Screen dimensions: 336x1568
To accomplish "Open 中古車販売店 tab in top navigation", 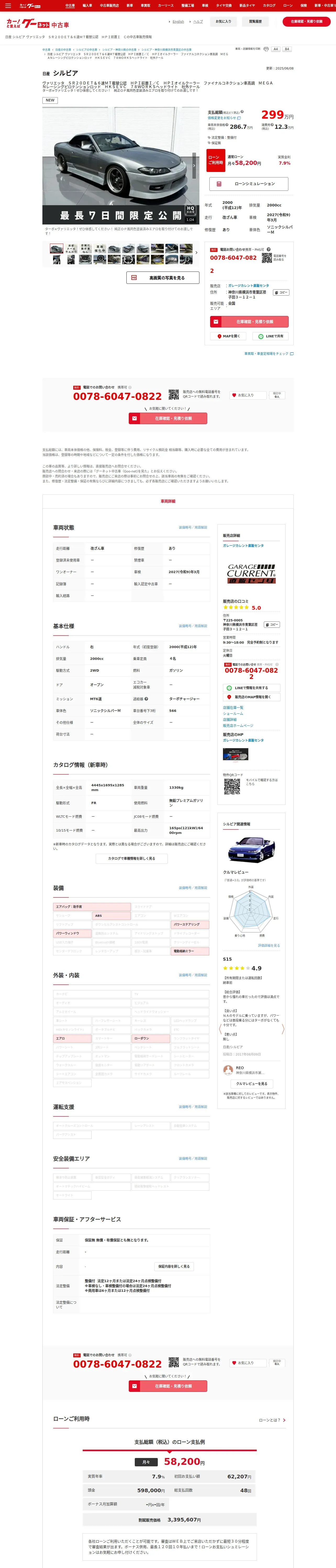I will 109,5.
